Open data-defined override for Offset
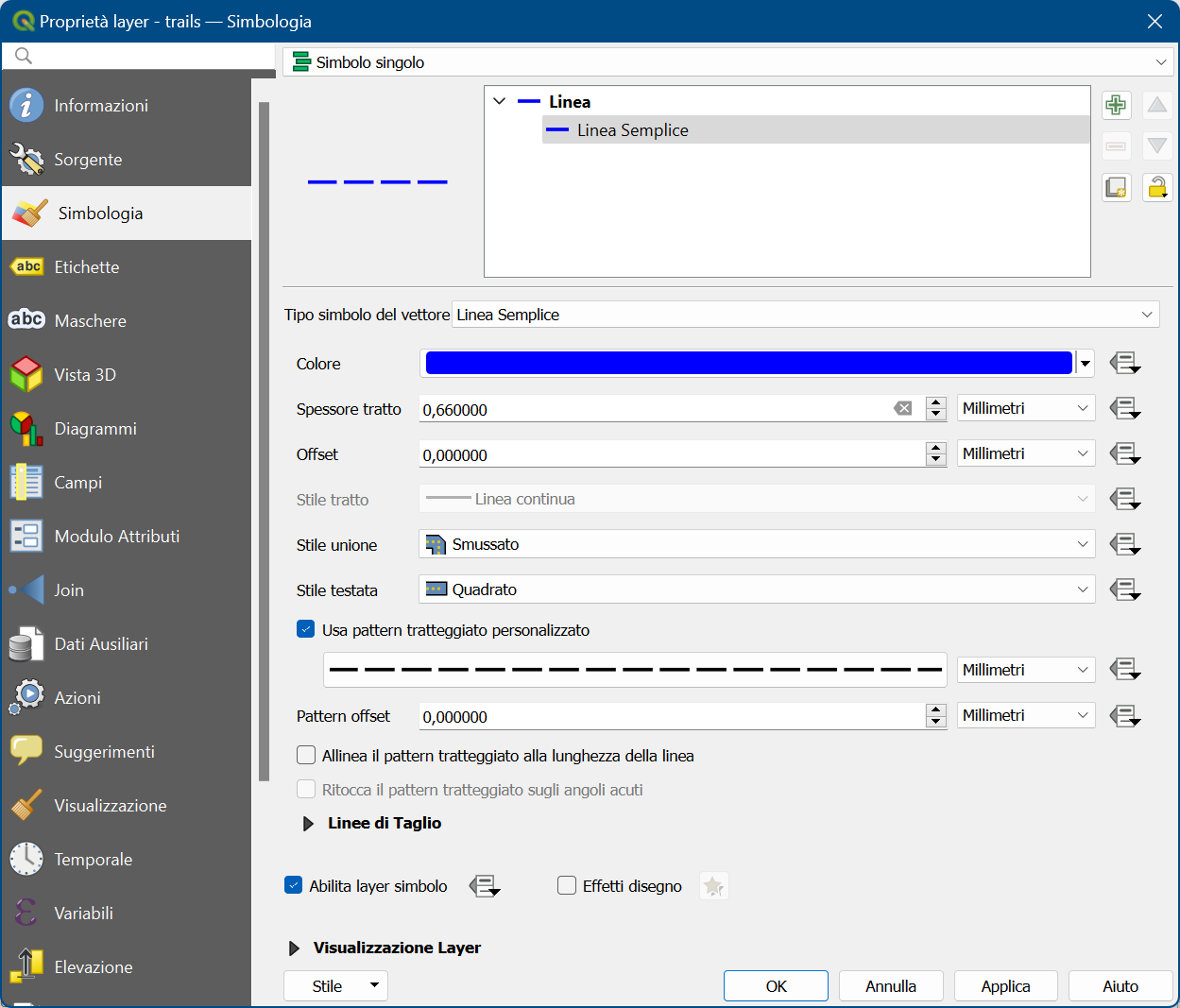This screenshot has width=1180, height=1008. pos(1124,453)
